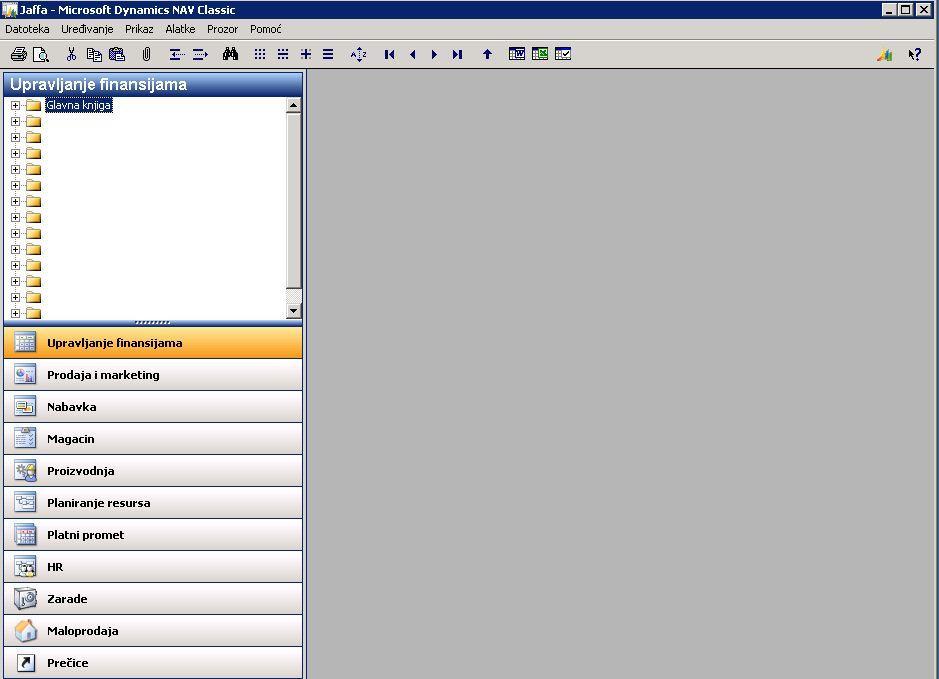Minimize the Dynamics NAV window

click(x=889, y=10)
